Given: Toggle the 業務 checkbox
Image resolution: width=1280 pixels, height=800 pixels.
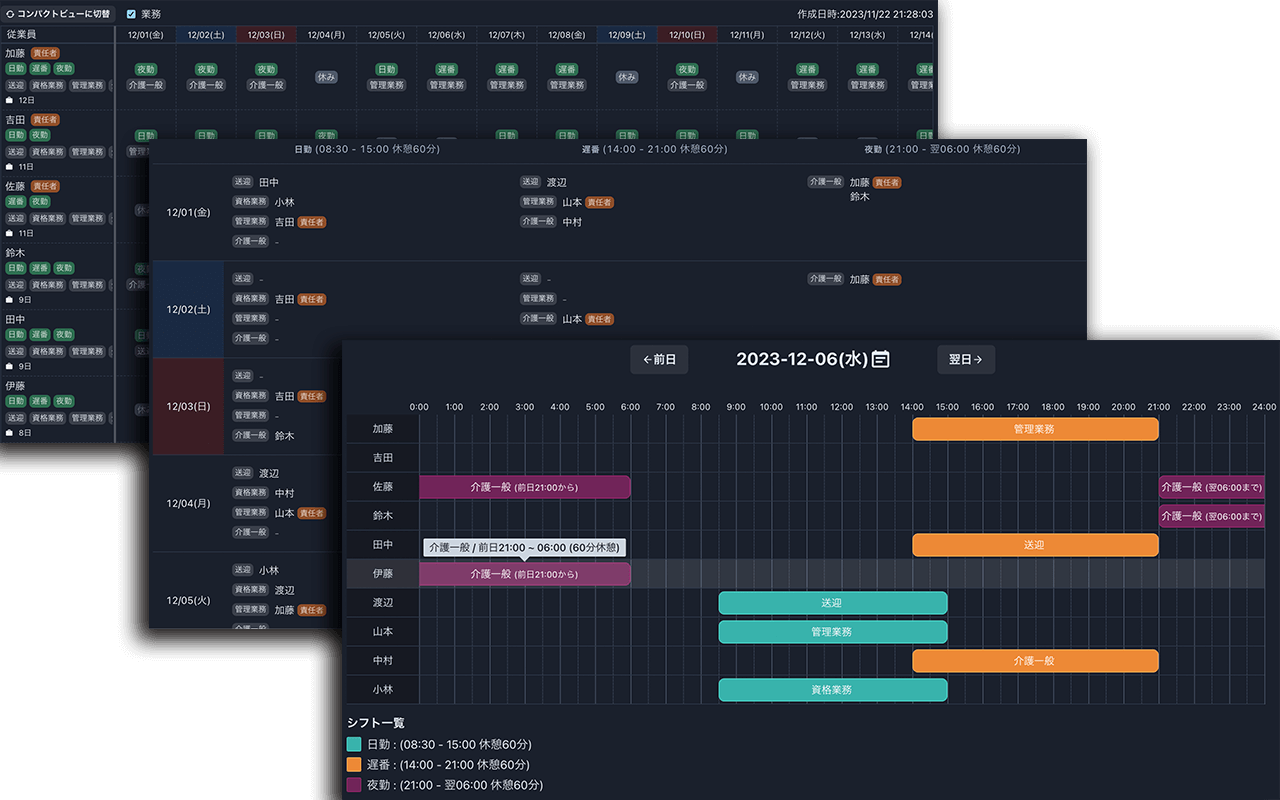Looking at the screenshot, I should [131, 14].
